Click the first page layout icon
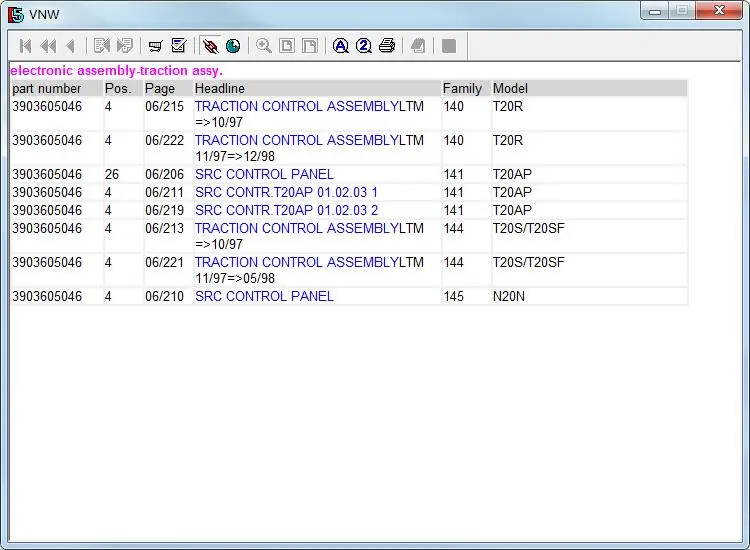 tap(287, 46)
